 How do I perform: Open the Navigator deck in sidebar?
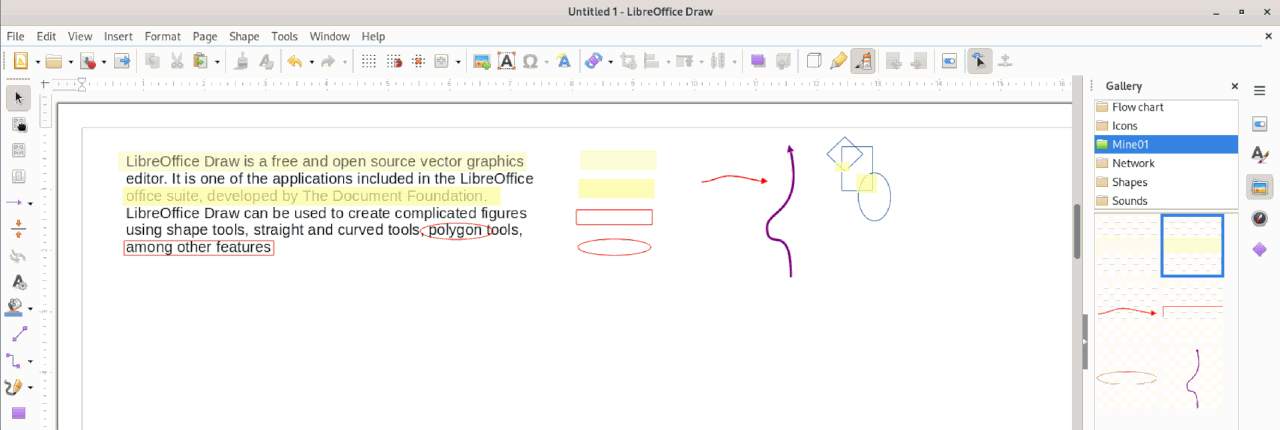coord(1260,218)
